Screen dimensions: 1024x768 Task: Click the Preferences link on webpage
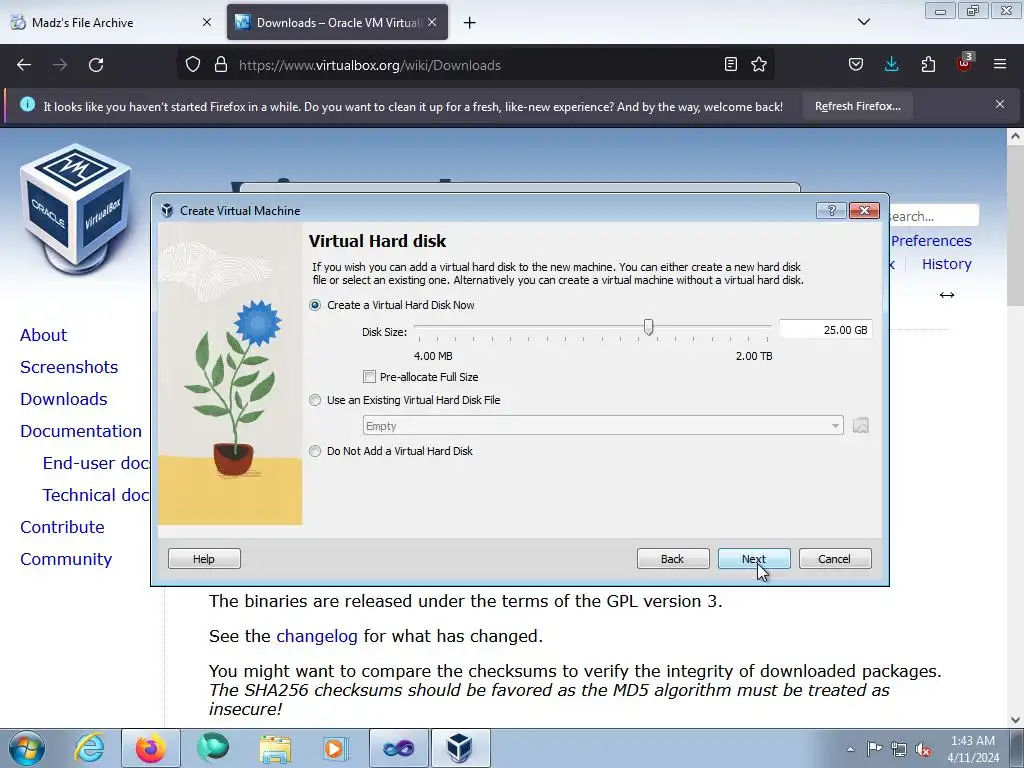click(931, 241)
